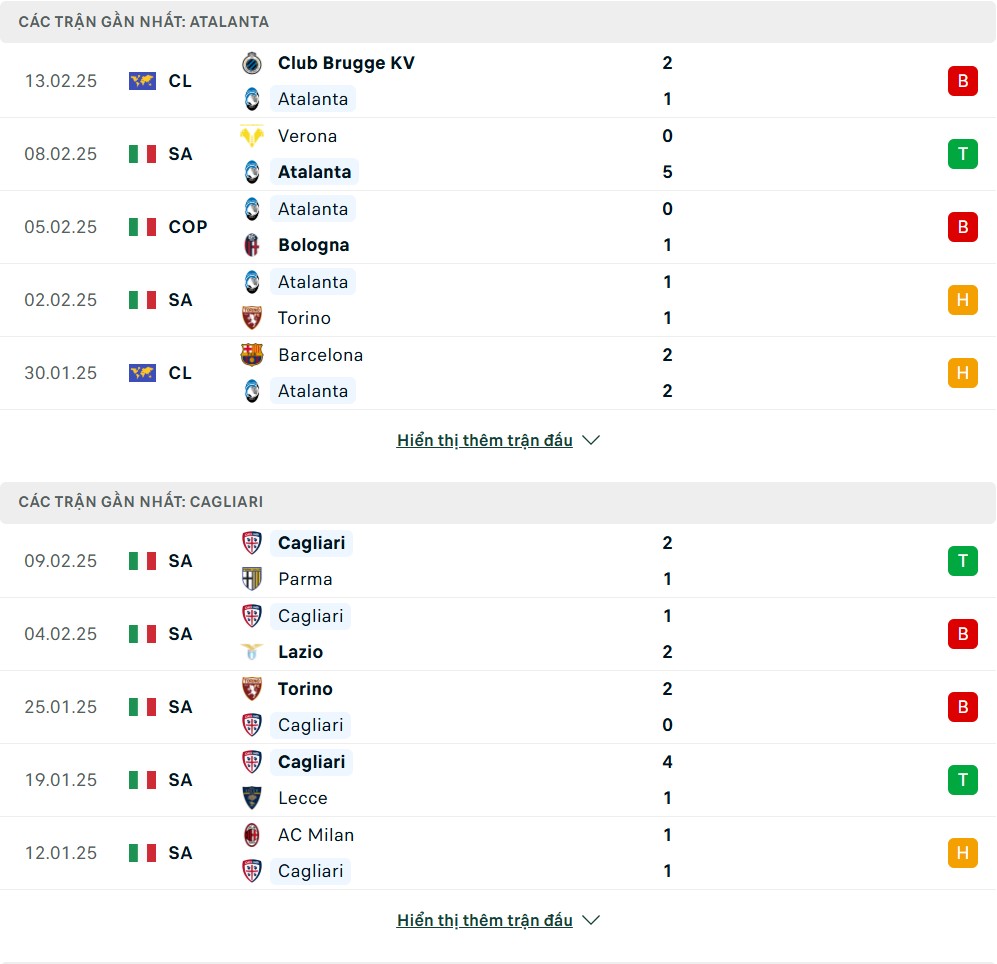Click red B badge for Club Brugge match

[963, 81]
